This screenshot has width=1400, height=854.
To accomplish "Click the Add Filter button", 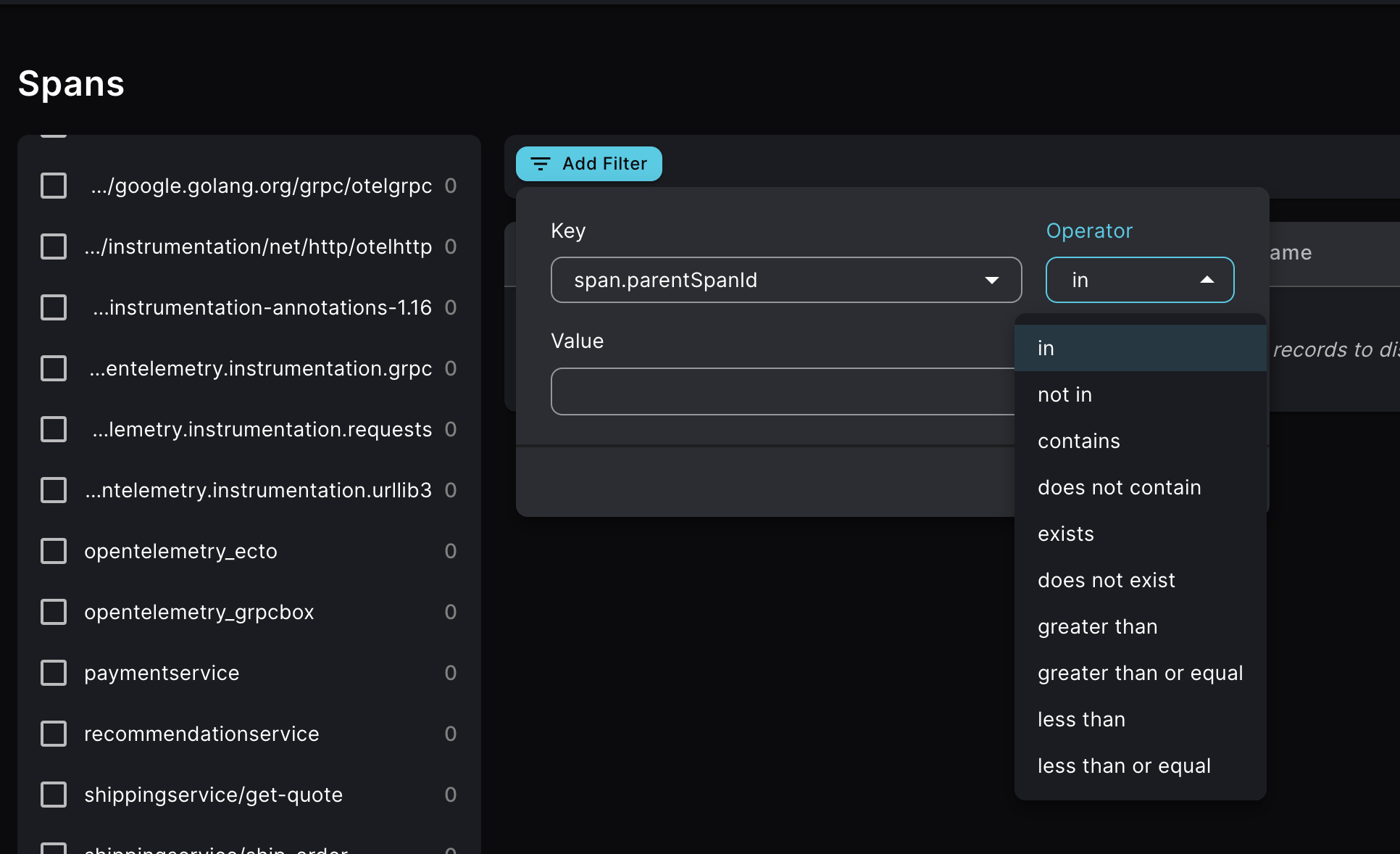I will coord(588,164).
